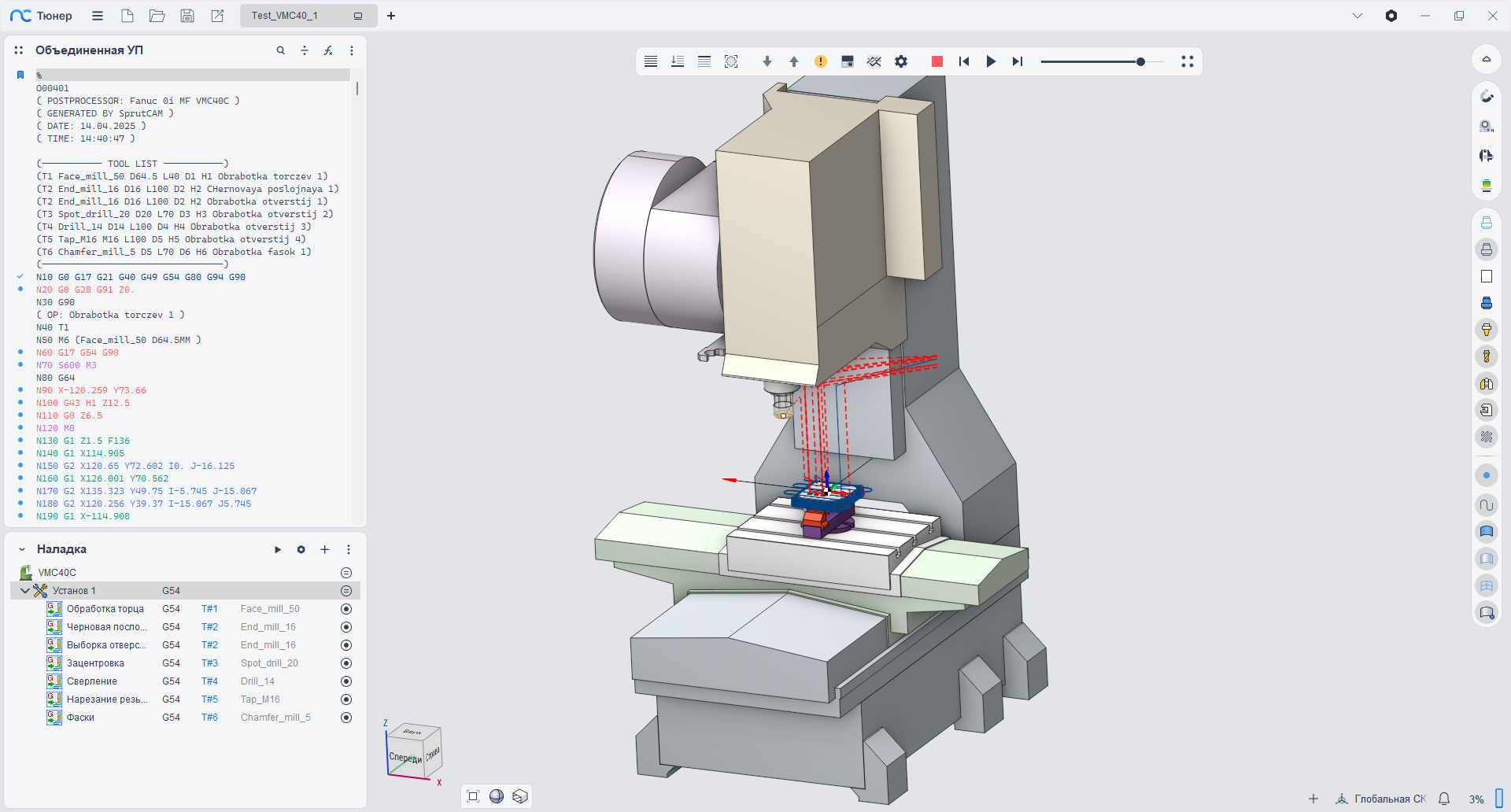
Task: Open the folder icon to load file
Action: [x=157, y=16]
